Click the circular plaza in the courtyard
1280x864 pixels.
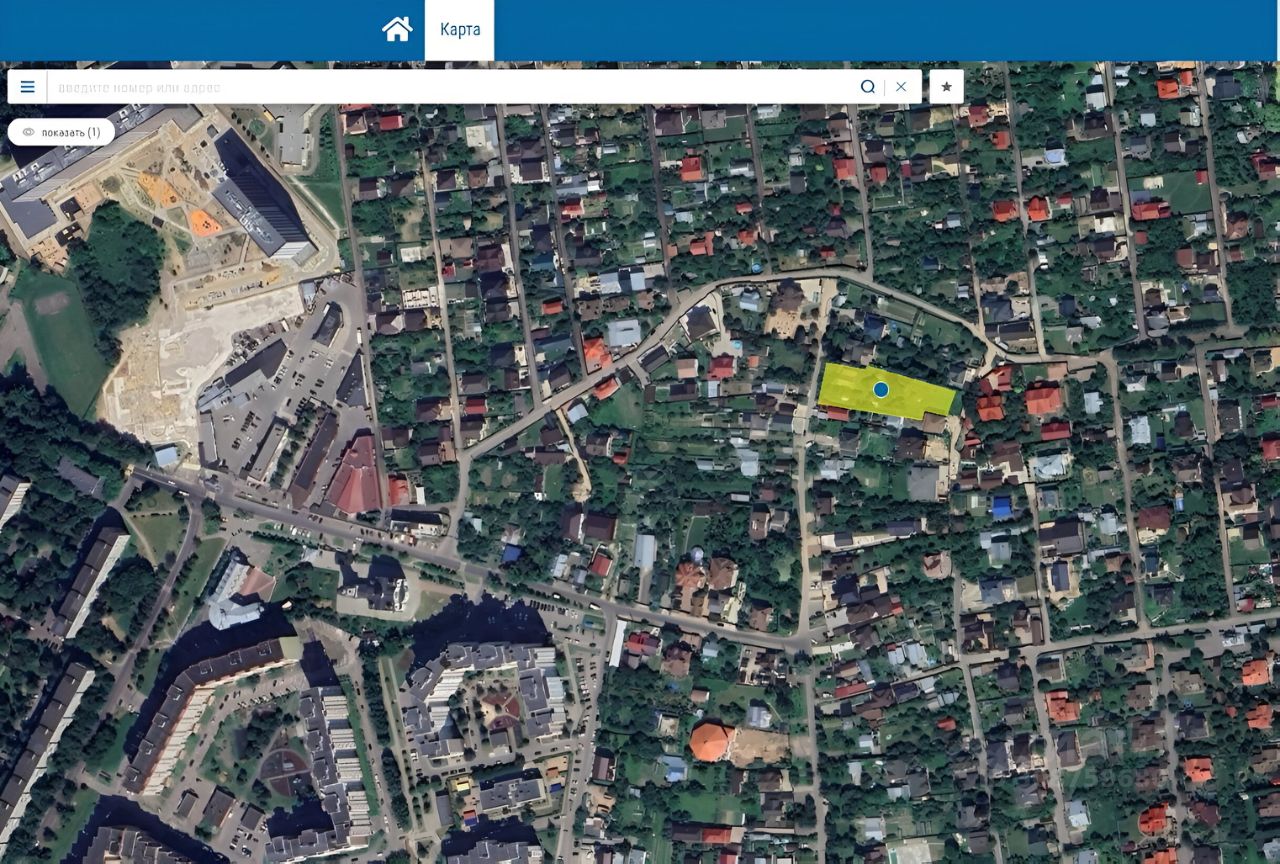pos(286,771)
